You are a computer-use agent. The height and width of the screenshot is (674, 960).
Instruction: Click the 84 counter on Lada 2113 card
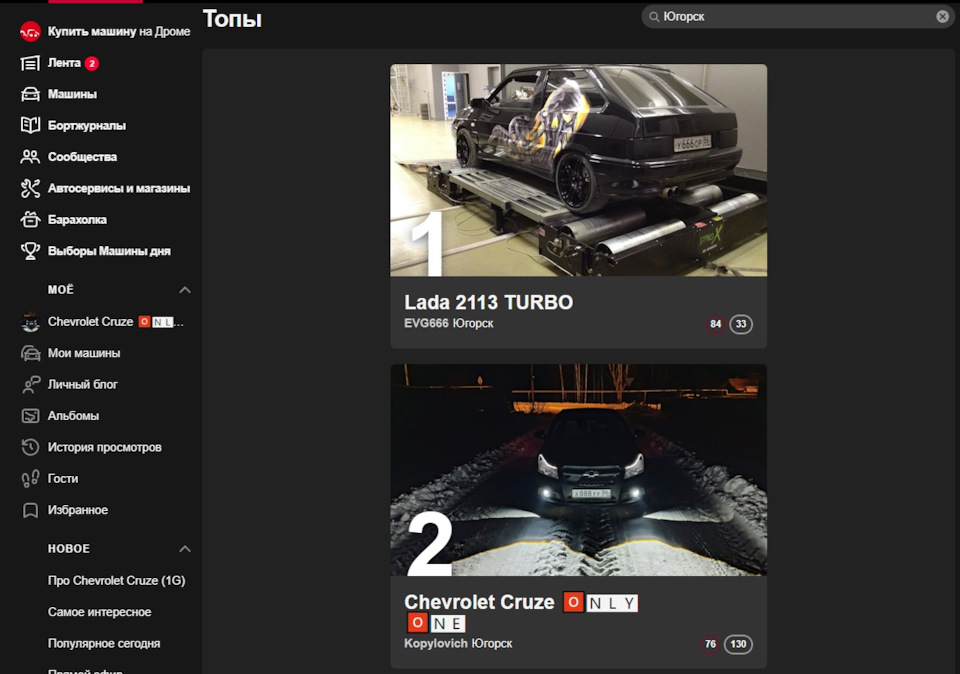715,324
